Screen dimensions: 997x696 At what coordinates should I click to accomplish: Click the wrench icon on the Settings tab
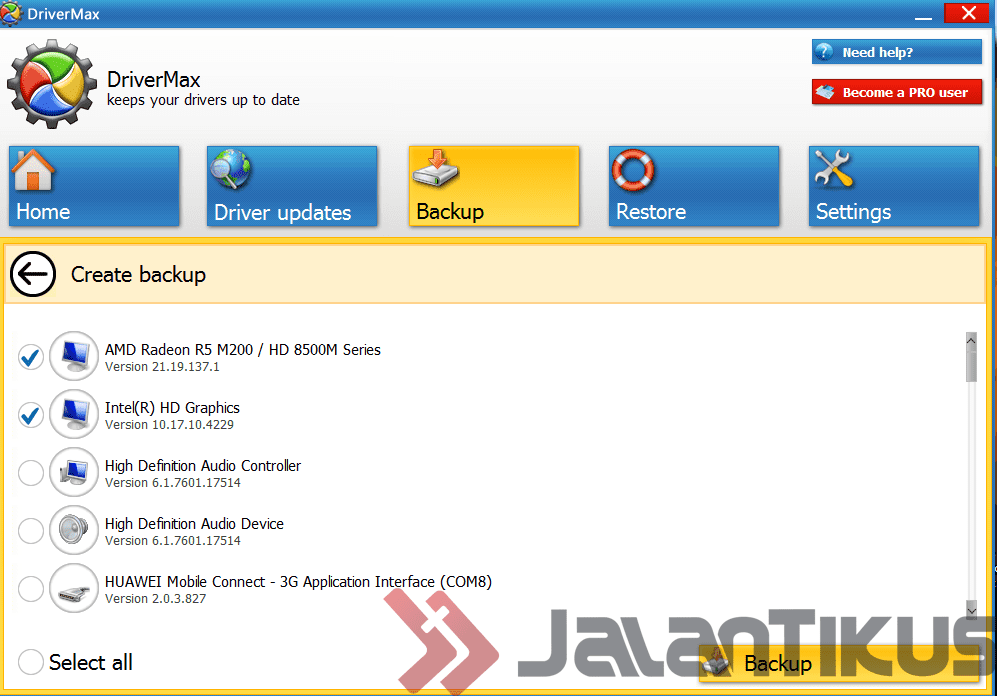click(x=833, y=168)
